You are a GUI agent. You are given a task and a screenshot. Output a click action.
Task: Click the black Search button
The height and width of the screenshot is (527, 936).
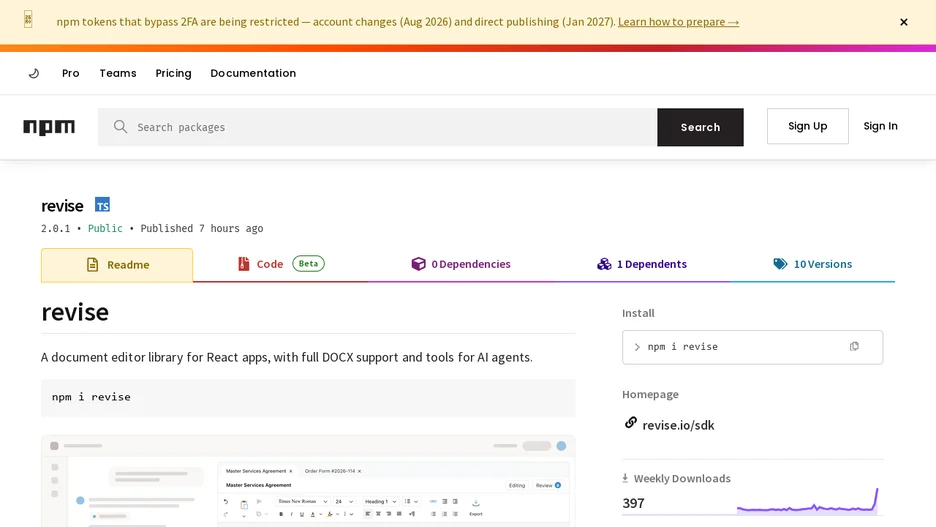point(700,127)
